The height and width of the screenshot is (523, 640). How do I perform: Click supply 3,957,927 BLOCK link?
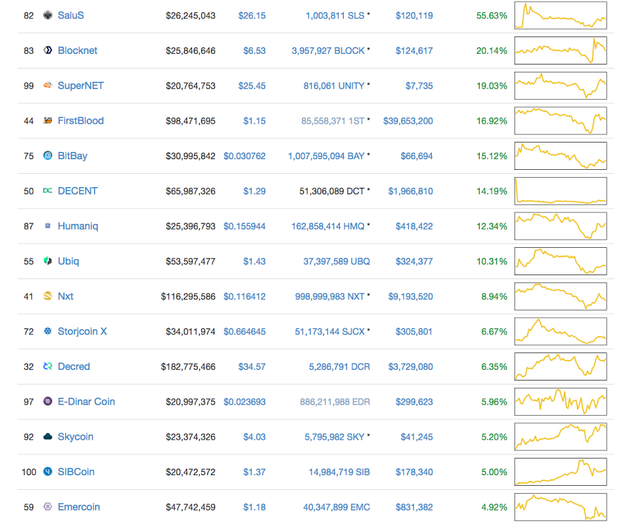click(x=328, y=51)
